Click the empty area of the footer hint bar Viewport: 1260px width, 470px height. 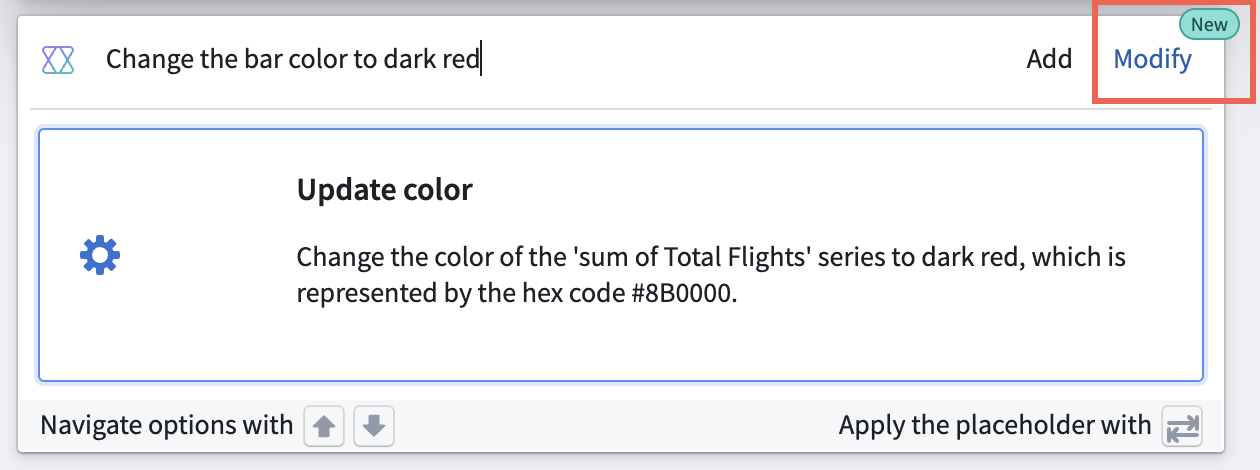point(615,426)
